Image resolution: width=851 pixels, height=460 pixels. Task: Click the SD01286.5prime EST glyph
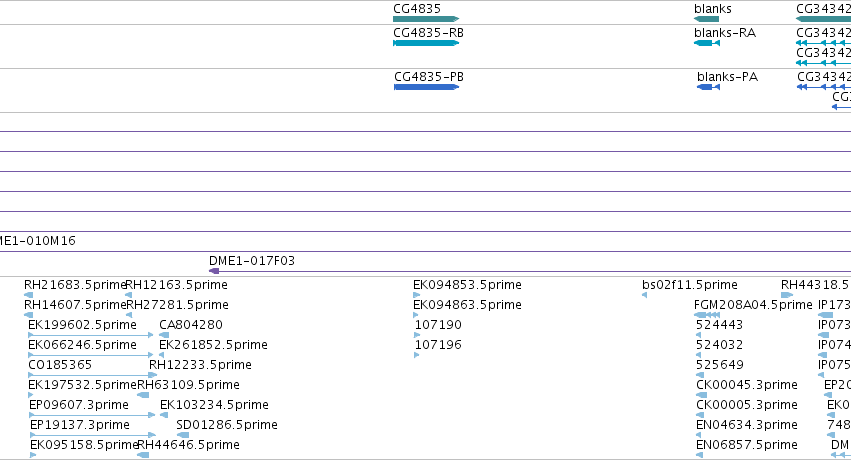click(183, 435)
